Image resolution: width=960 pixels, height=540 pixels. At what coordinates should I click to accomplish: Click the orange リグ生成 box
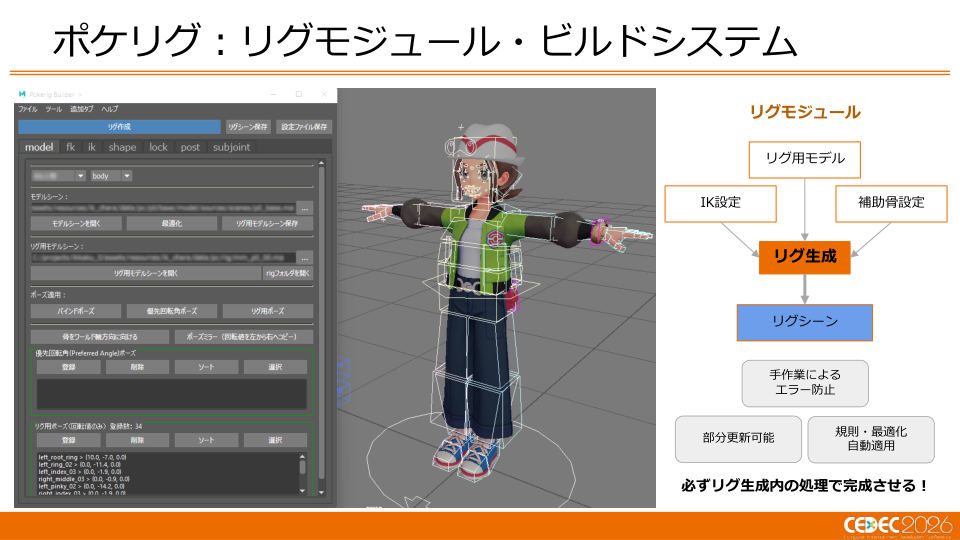[x=804, y=257]
